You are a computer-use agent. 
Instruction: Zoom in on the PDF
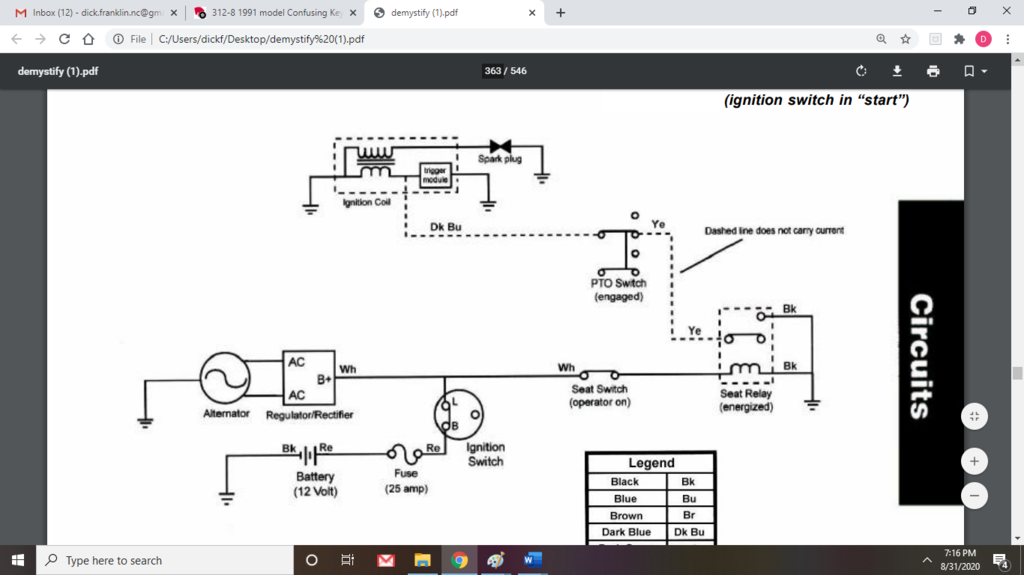coord(974,461)
